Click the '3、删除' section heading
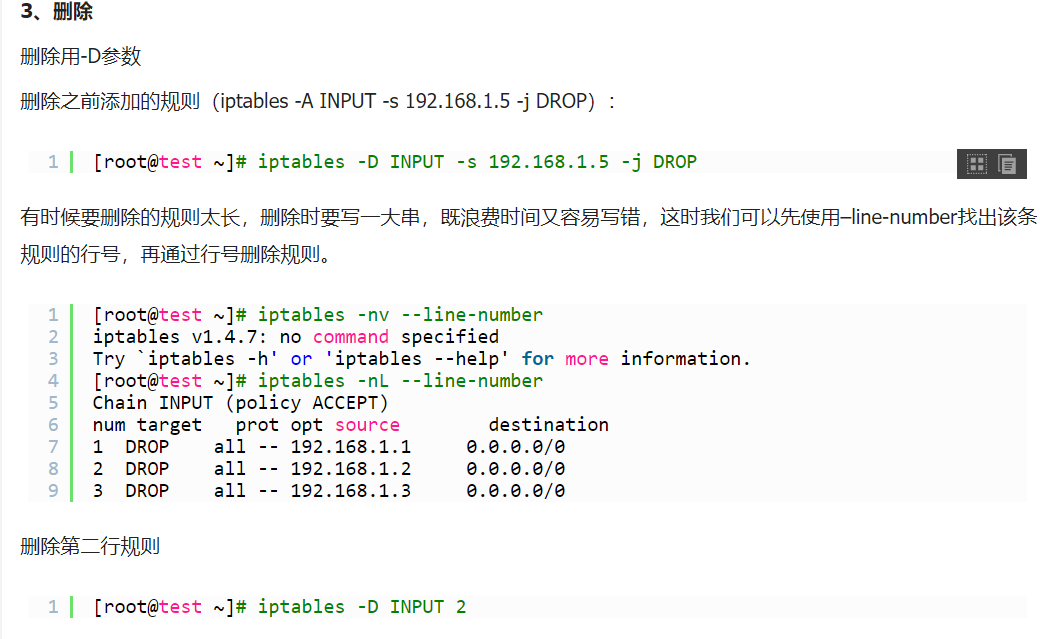This screenshot has width=1040, height=639. coord(57,13)
